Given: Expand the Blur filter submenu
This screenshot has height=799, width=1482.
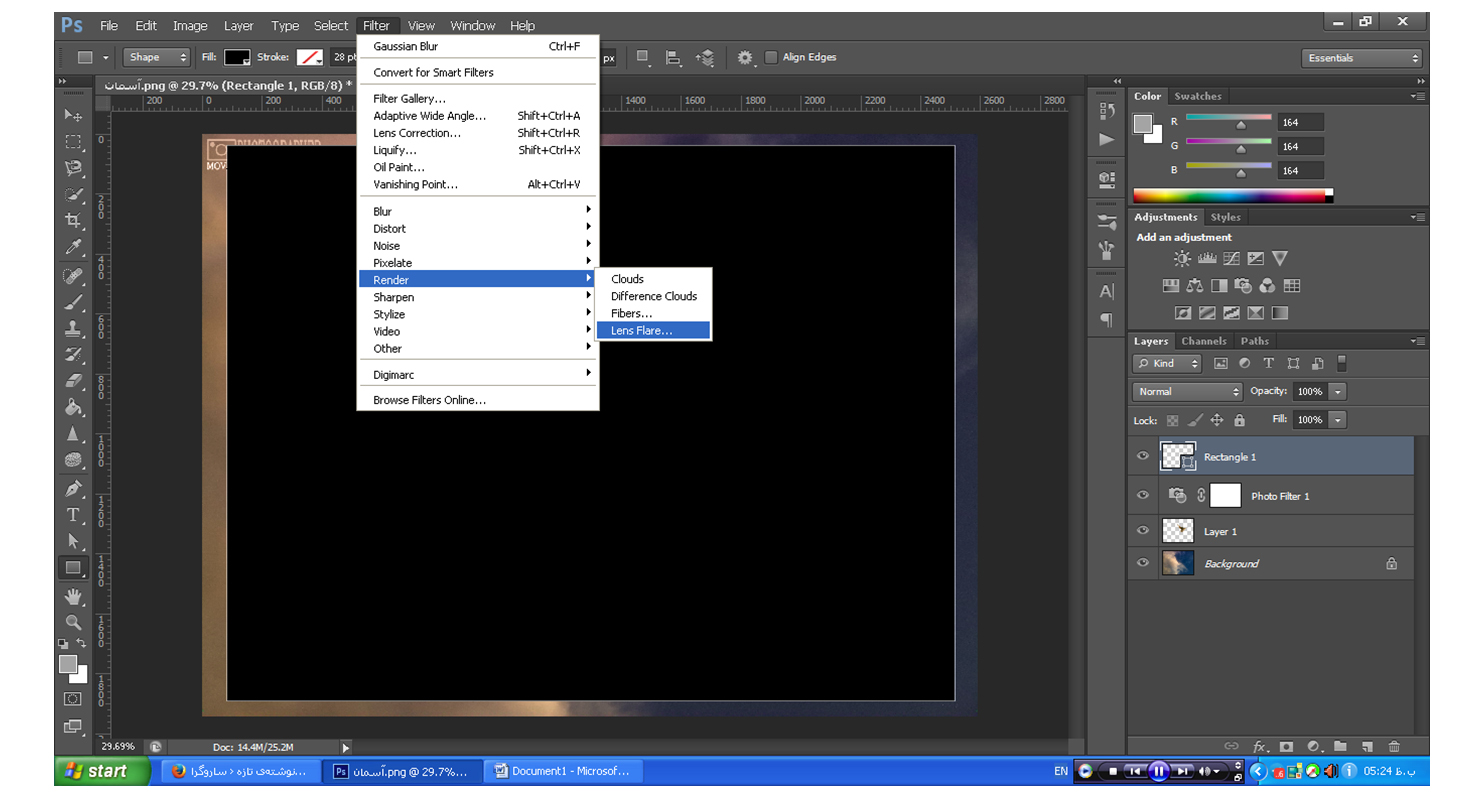Looking at the screenshot, I should tap(478, 211).
